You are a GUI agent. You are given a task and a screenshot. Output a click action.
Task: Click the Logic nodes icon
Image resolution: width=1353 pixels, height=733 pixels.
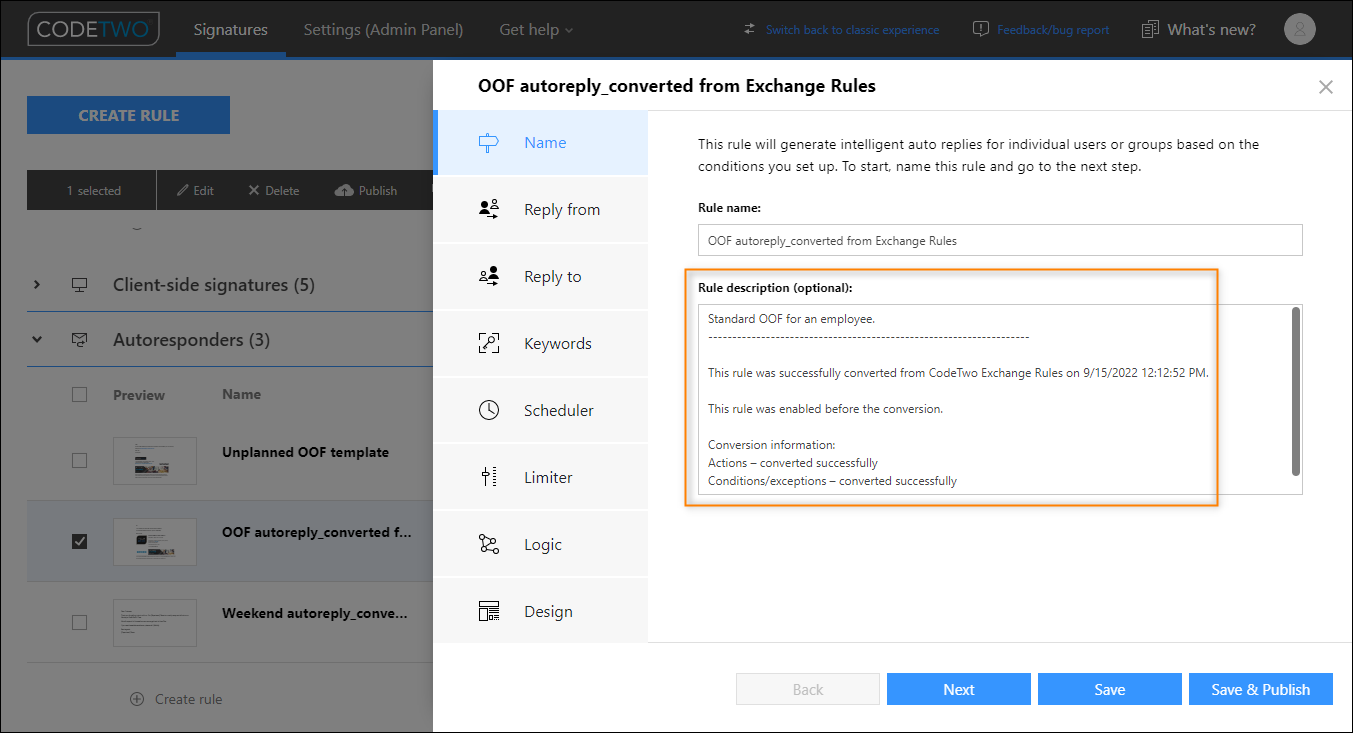coord(488,544)
